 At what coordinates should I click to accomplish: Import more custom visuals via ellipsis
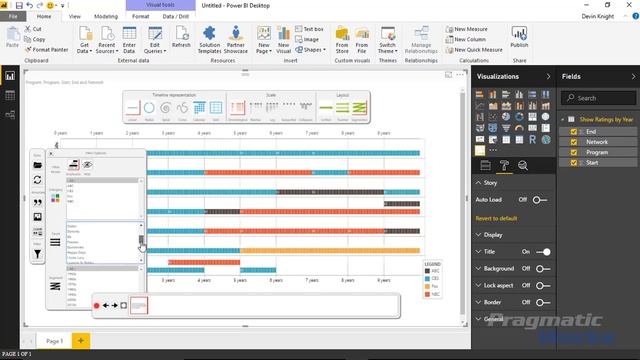point(493,150)
